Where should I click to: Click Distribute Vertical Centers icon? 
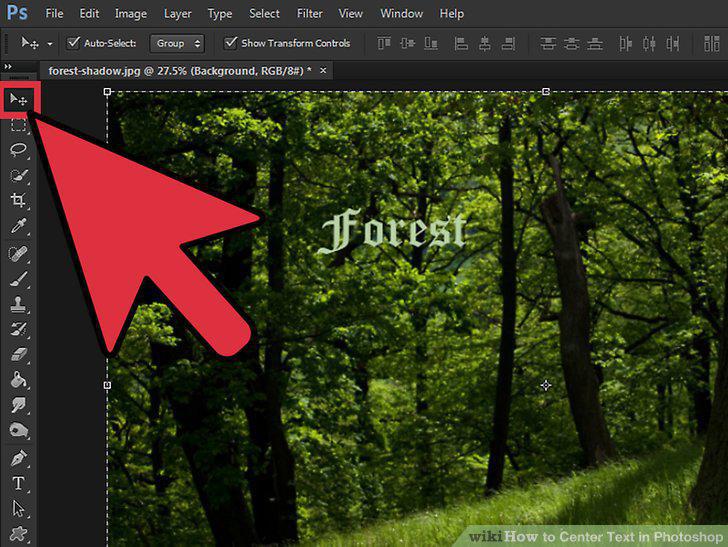572,43
